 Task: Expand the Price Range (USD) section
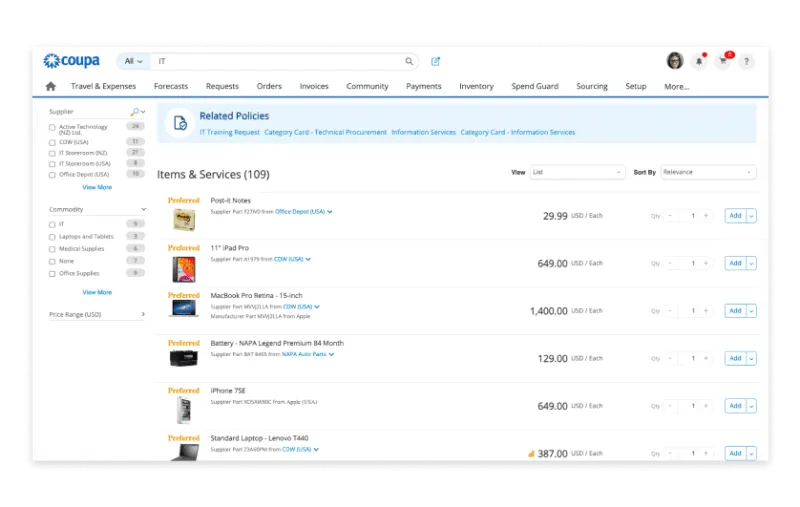click(x=143, y=314)
